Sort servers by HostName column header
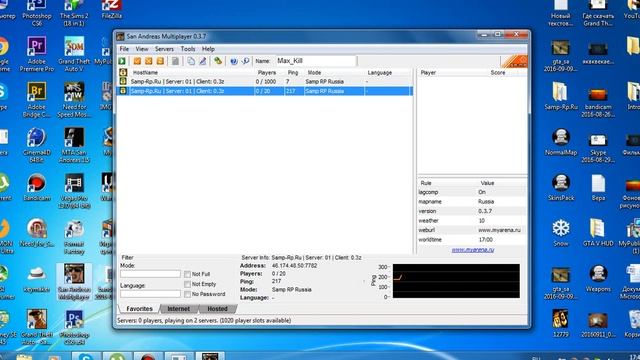Image resolution: width=640 pixels, height=360 pixels. pyautogui.click(x=191, y=73)
